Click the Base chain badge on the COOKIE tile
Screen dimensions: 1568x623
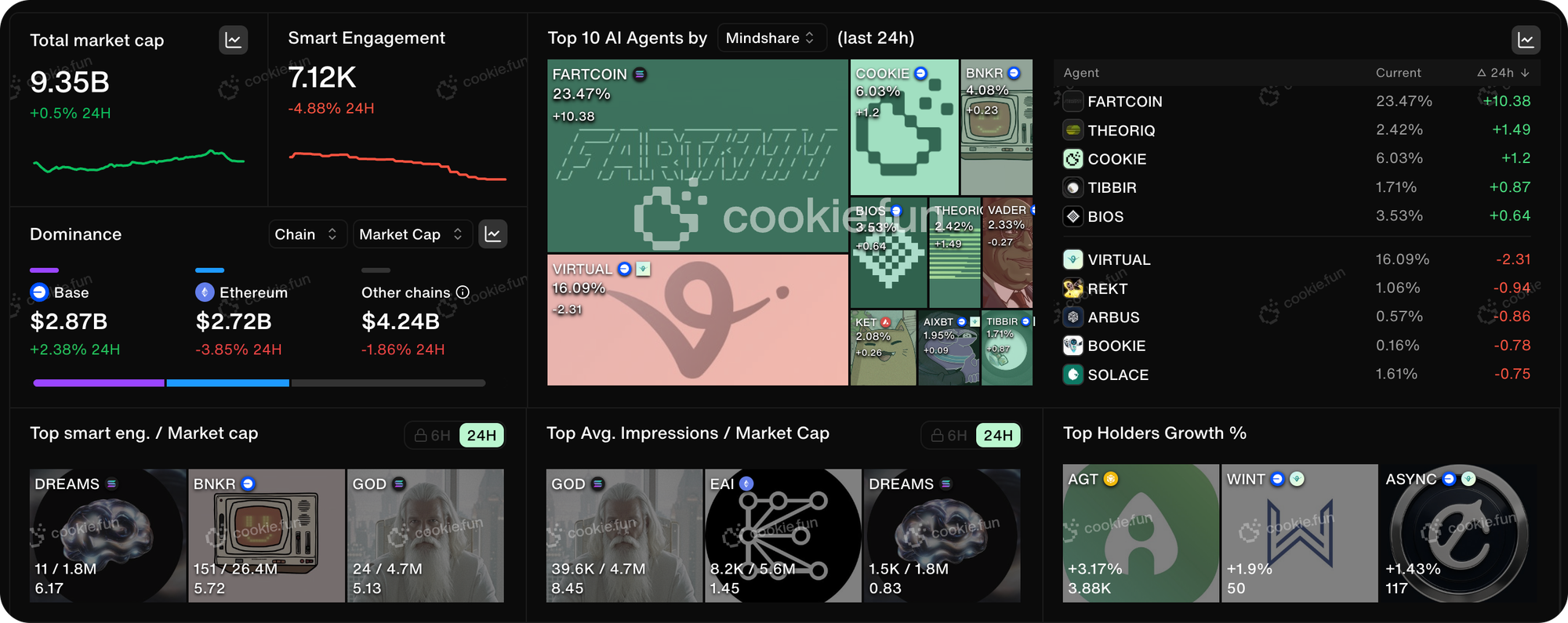coord(921,73)
